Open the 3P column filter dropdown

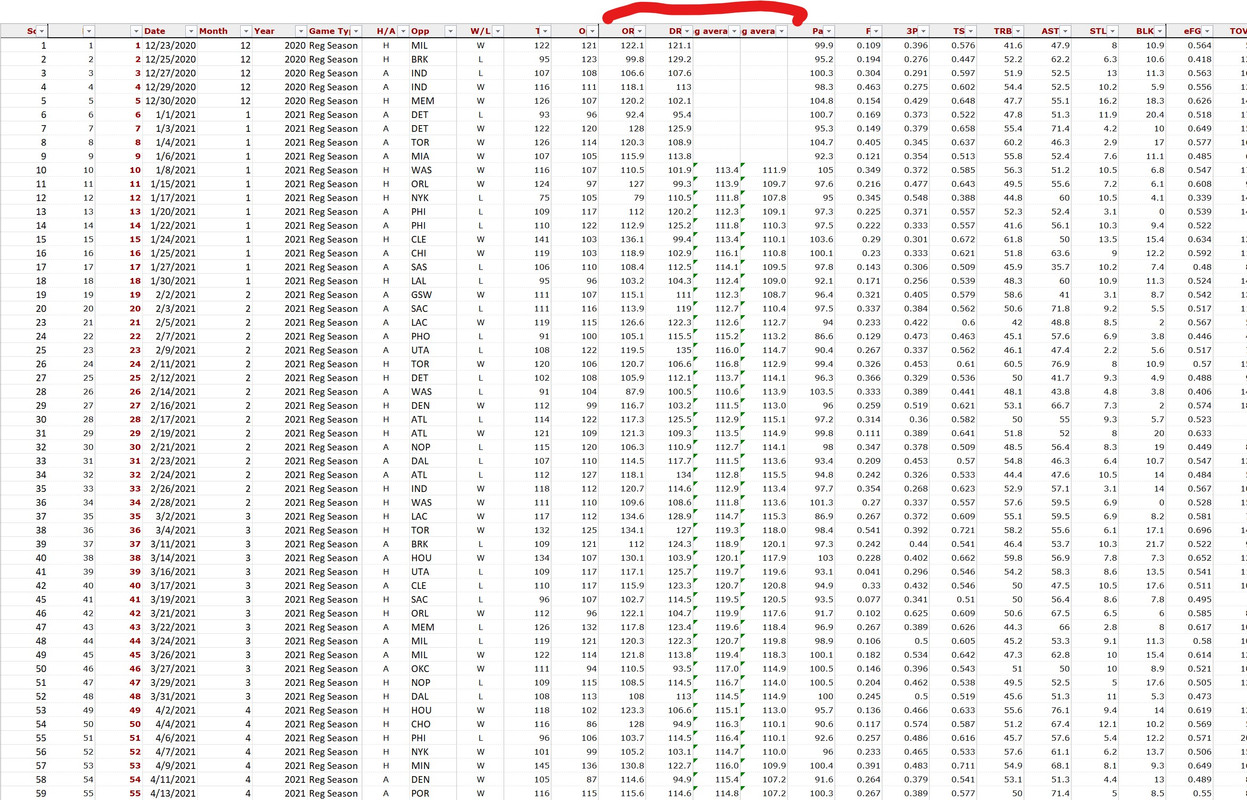tap(924, 32)
